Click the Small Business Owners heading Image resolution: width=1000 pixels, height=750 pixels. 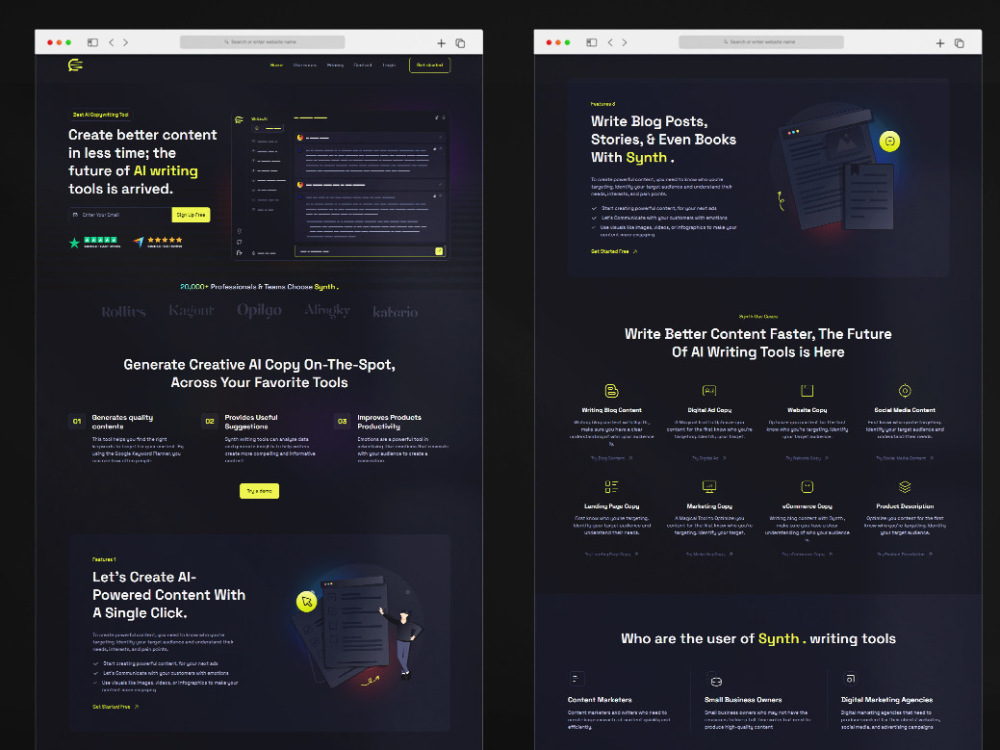(x=743, y=700)
